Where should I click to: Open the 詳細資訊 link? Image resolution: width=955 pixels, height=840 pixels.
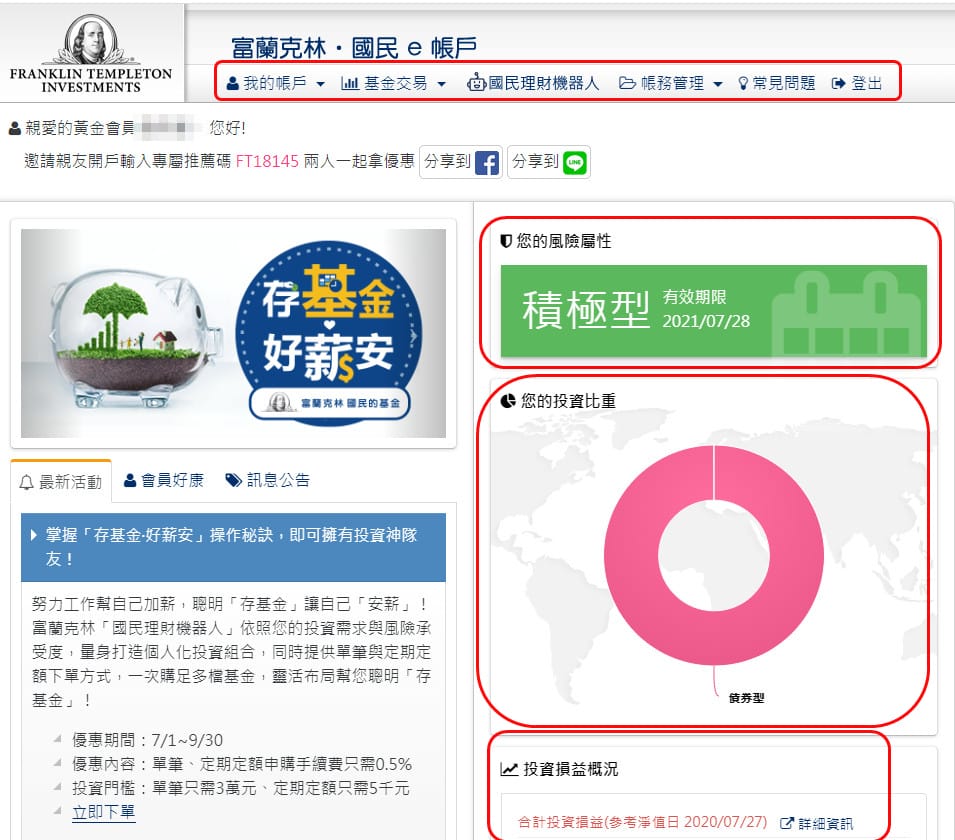pyautogui.click(x=817, y=824)
